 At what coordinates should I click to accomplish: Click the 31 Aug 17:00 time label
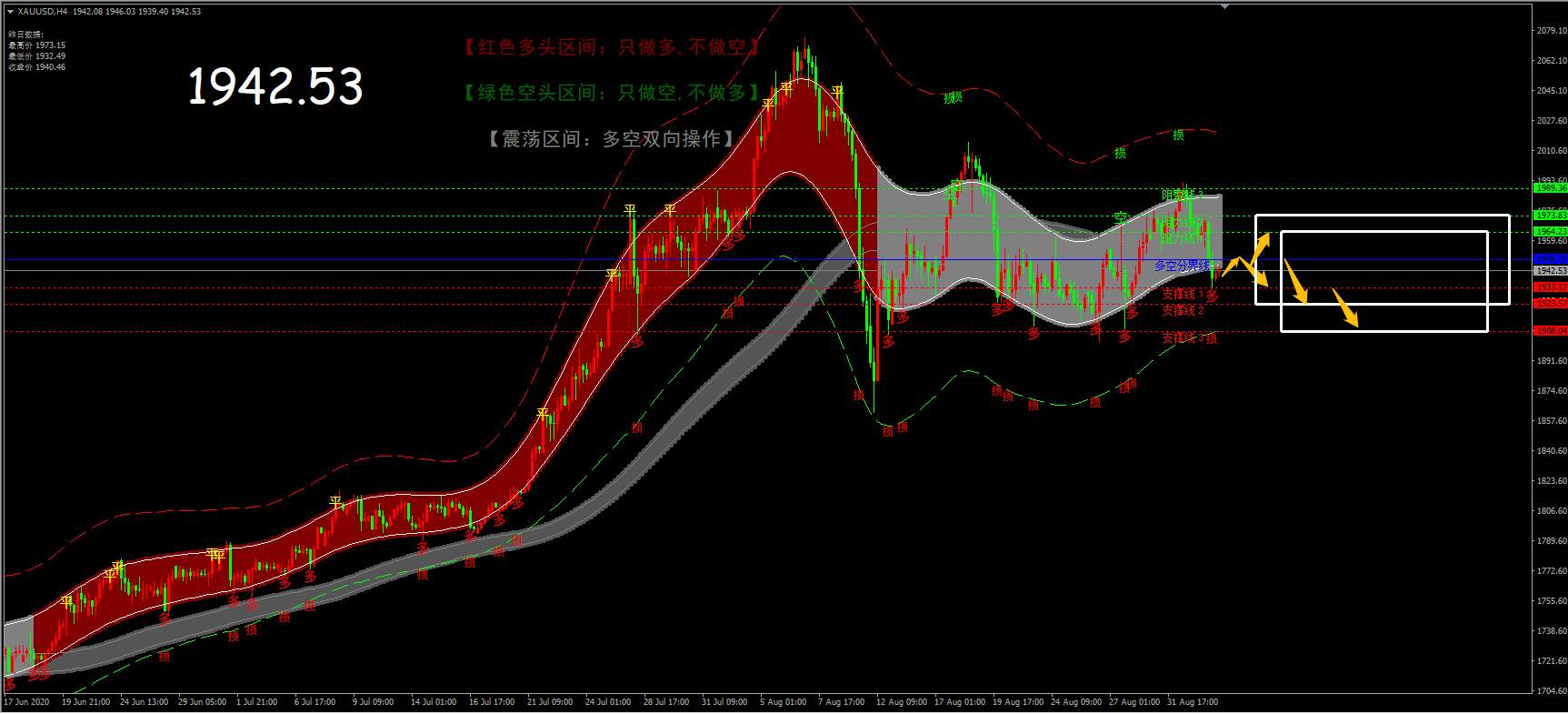coord(1193,702)
